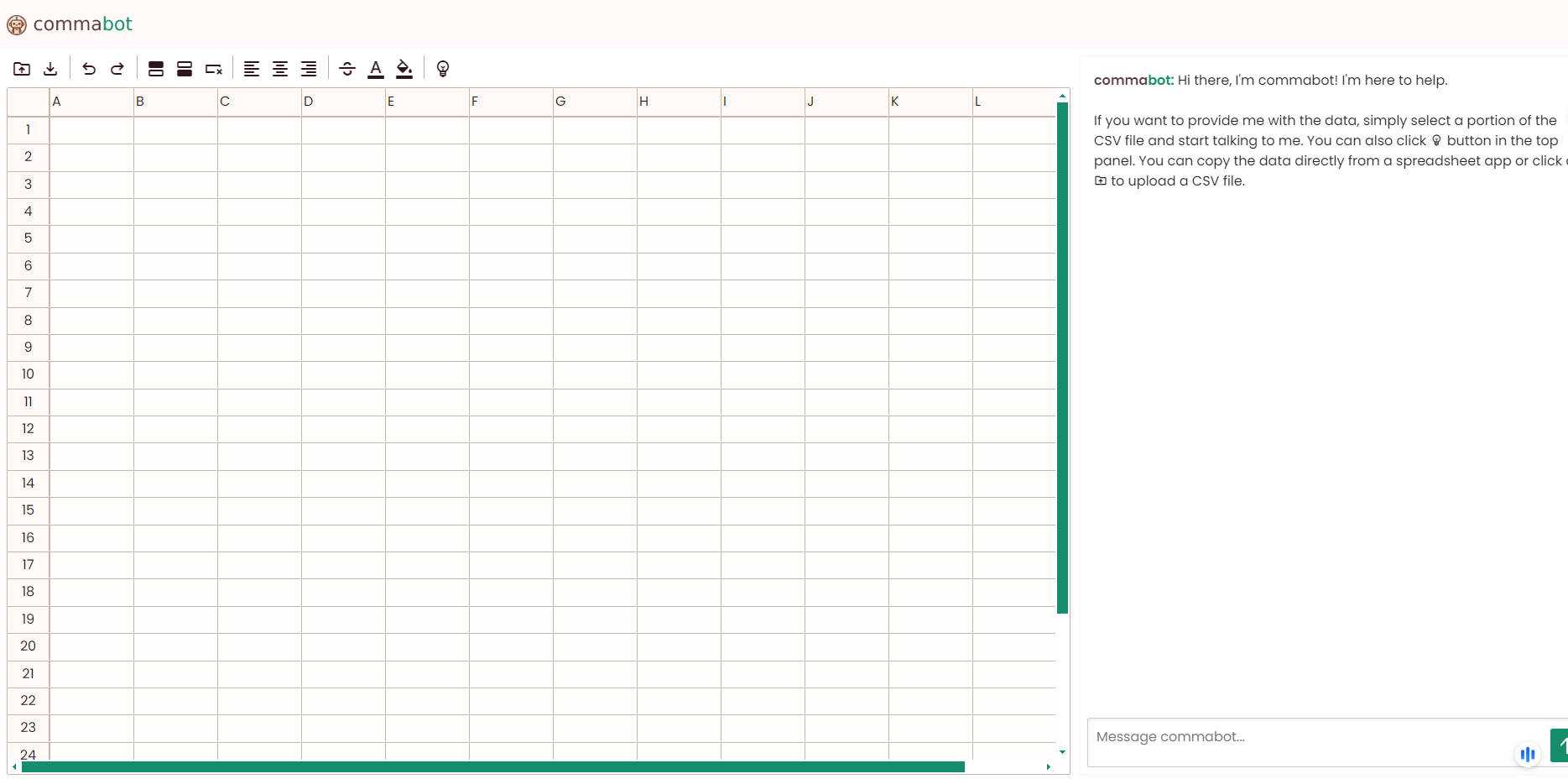Viewport: 1568px width, 779px height.
Task: Select the column D header
Action: 343,102
